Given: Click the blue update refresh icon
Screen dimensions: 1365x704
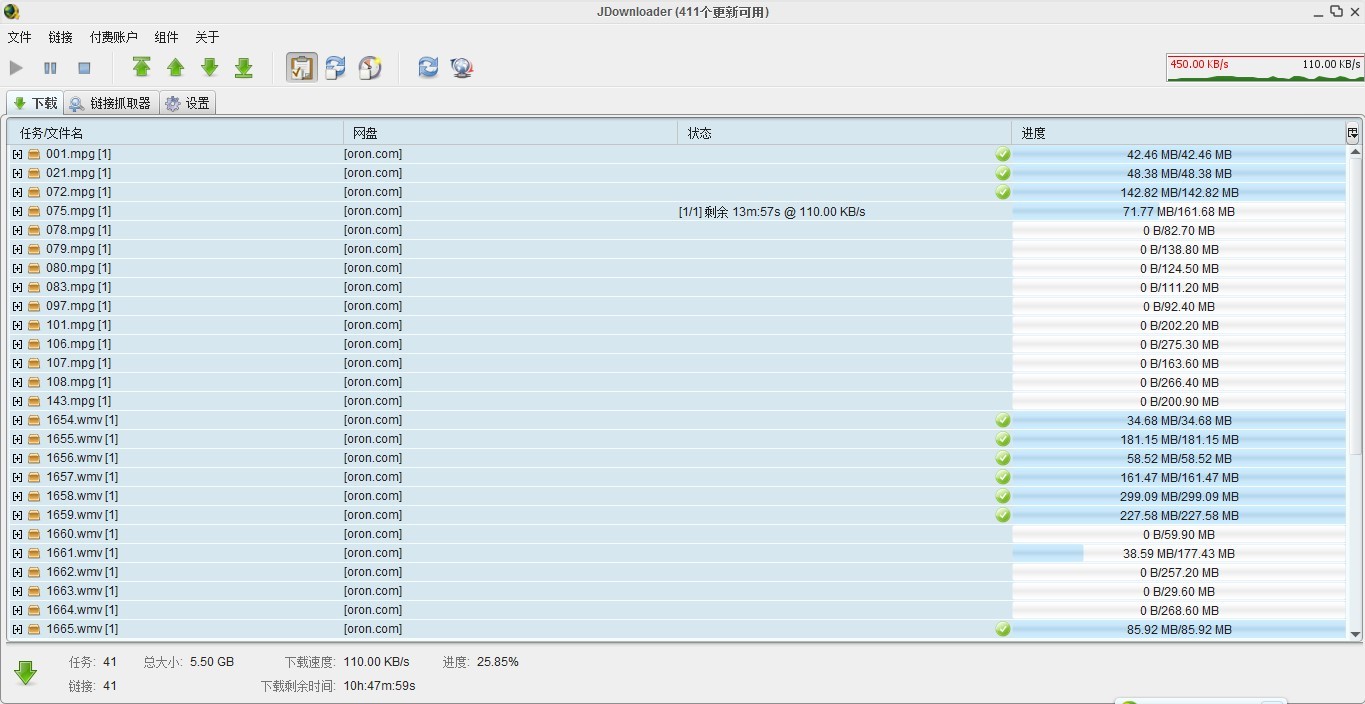Looking at the screenshot, I should 428,68.
